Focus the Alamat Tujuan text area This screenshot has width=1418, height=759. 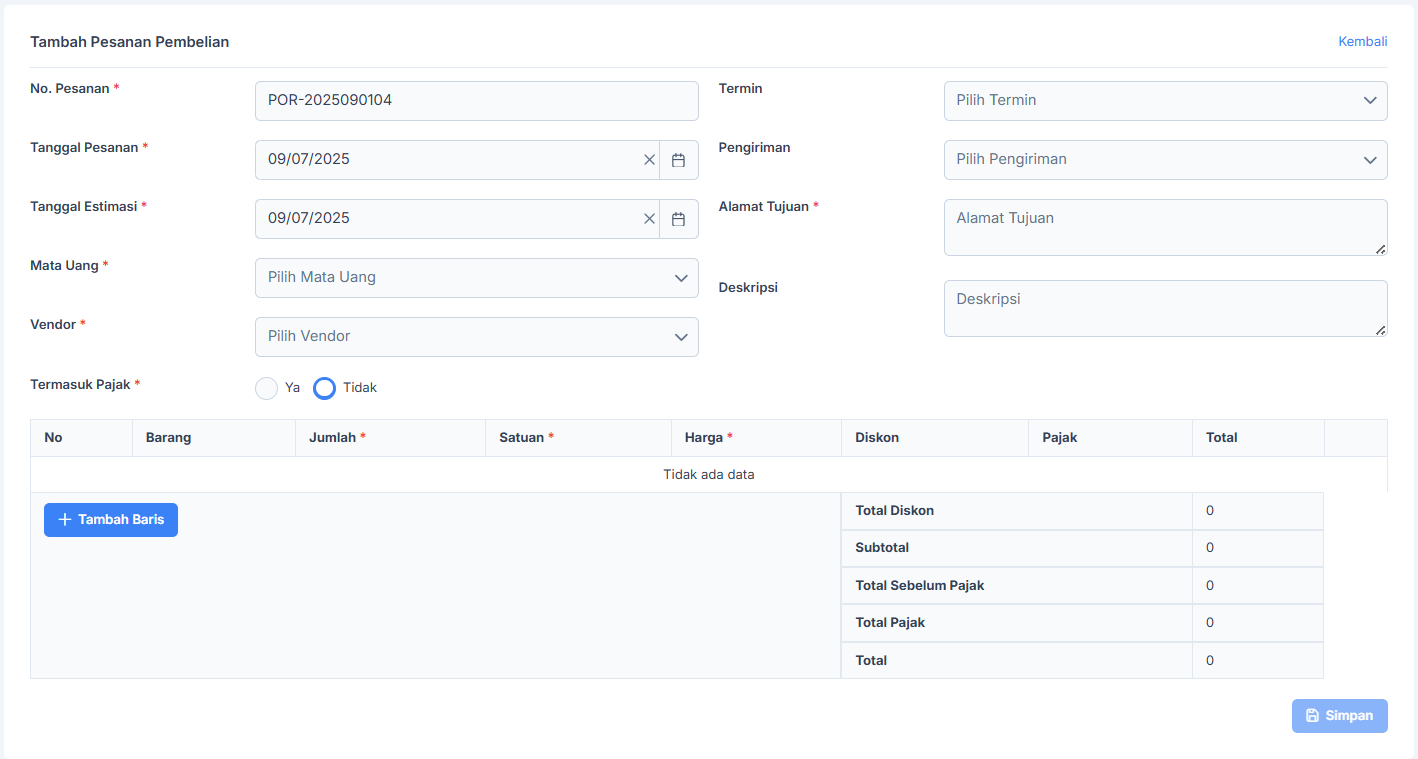[1165, 227]
